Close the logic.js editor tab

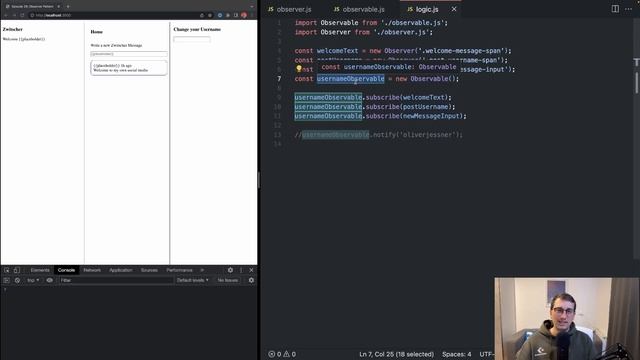(454, 9)
